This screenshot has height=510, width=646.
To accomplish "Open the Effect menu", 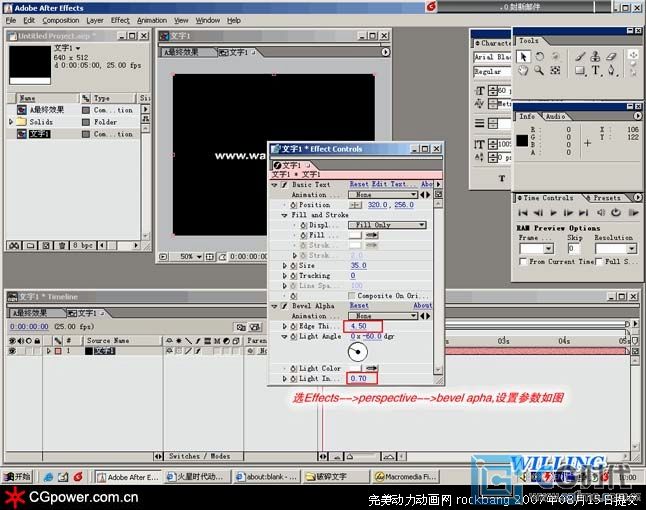I will click(x=120, y=20).
